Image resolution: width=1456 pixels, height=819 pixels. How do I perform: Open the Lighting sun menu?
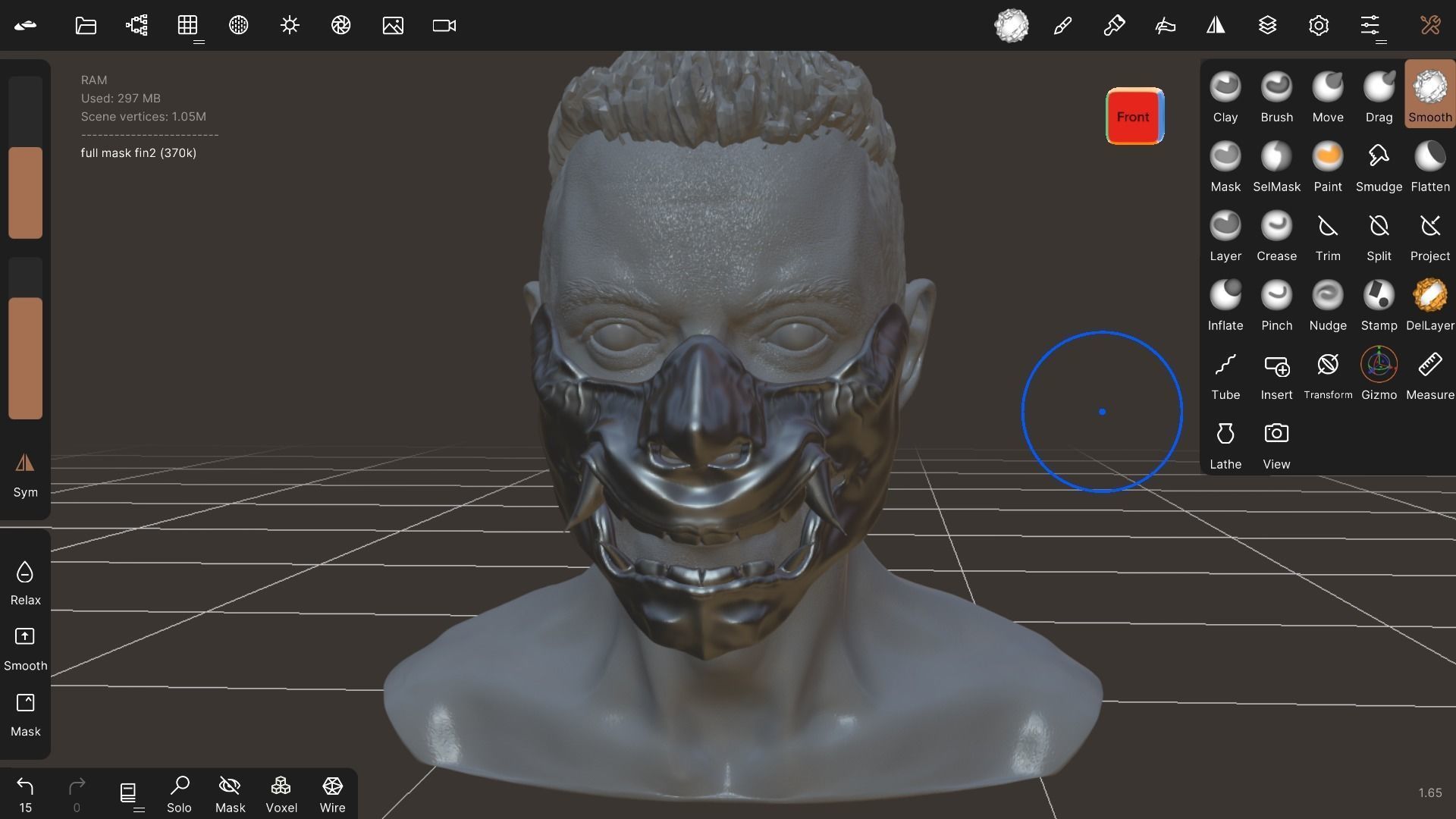click(290, 25)
